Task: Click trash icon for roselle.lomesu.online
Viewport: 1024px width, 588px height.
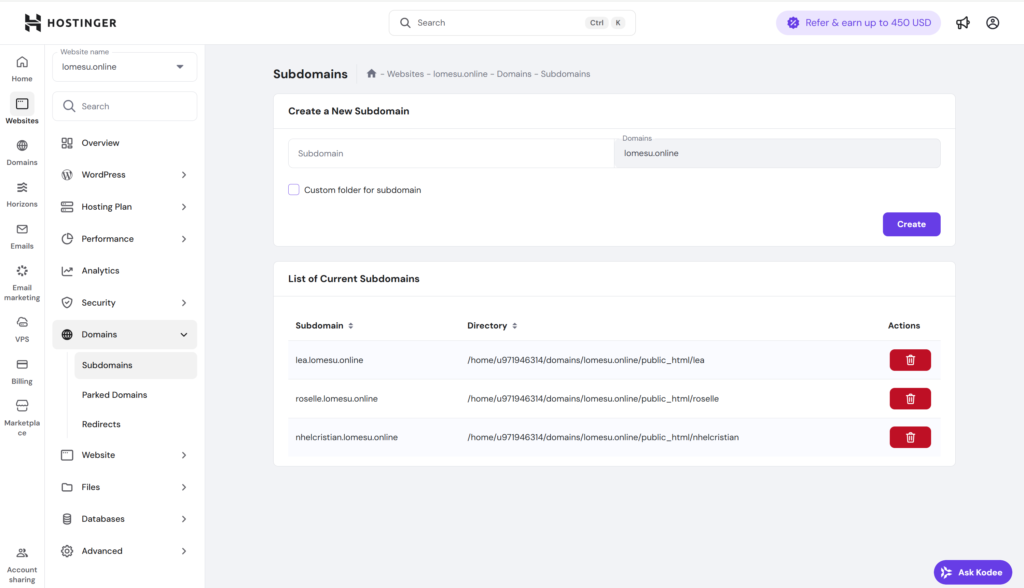Action: tap(910, 399)
